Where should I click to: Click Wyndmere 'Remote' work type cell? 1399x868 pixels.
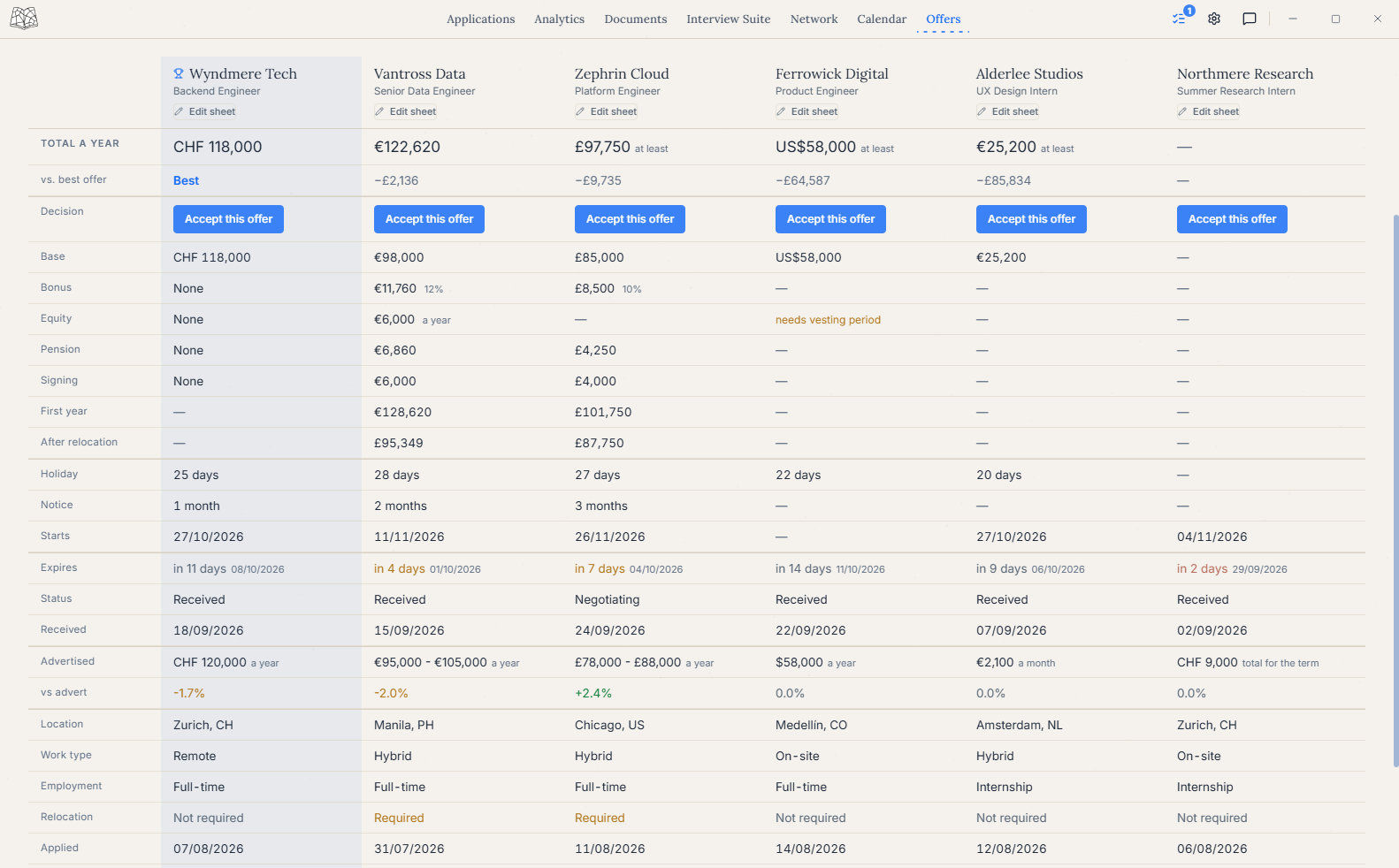[x=195, y=756]
